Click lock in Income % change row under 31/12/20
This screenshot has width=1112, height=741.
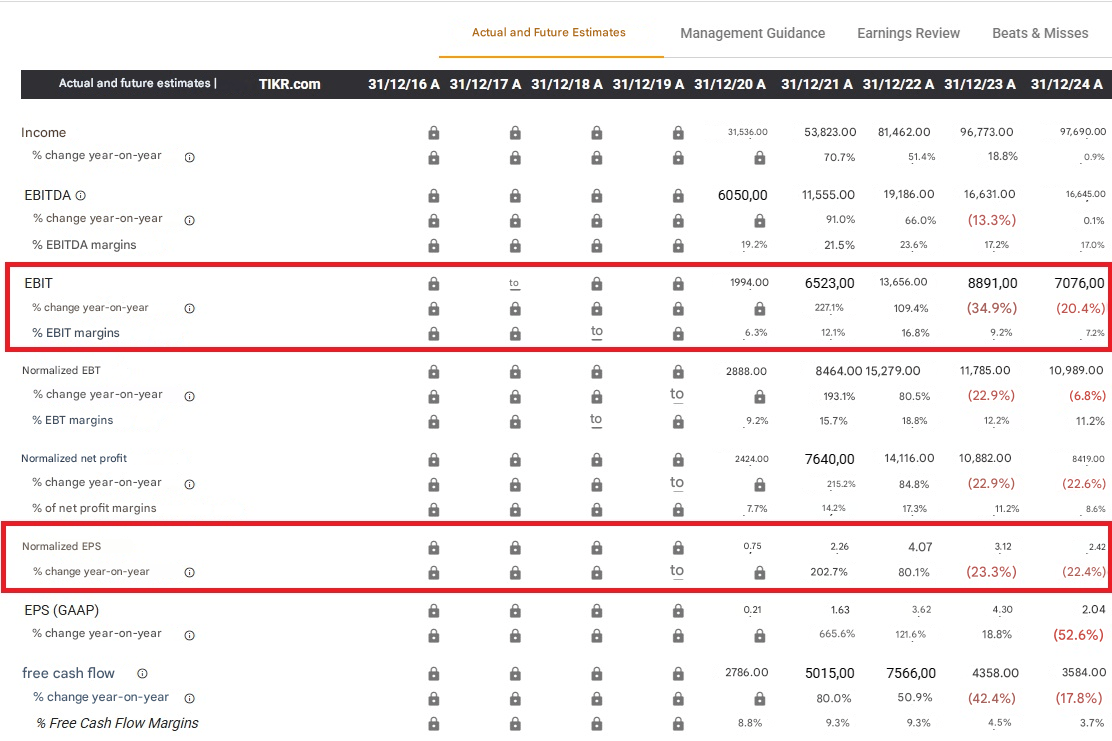tap(759, 158)
